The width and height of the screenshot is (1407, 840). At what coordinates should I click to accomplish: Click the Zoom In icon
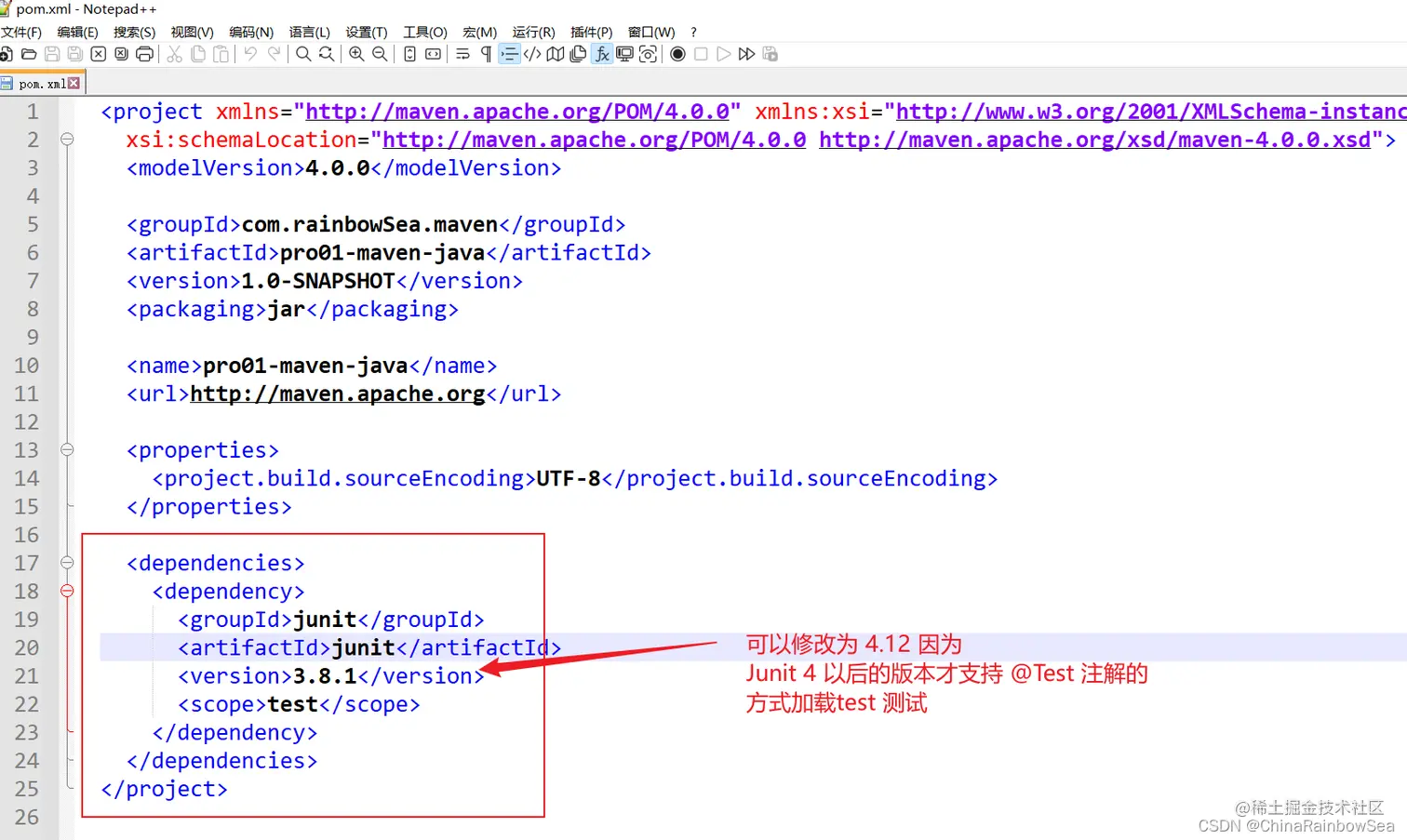(356, 54)
